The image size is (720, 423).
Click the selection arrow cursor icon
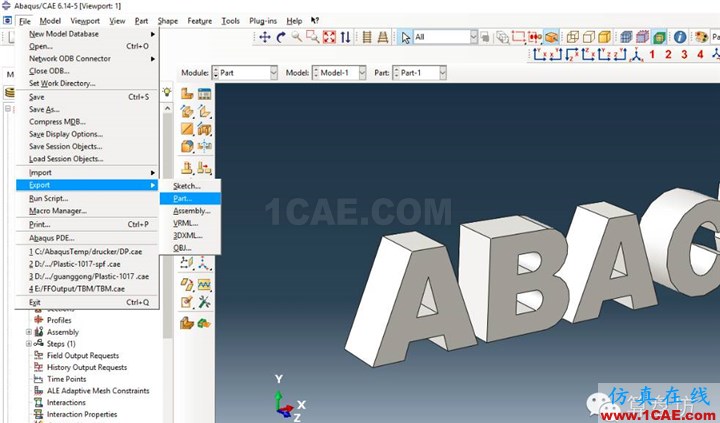click(x=405, y=38)
